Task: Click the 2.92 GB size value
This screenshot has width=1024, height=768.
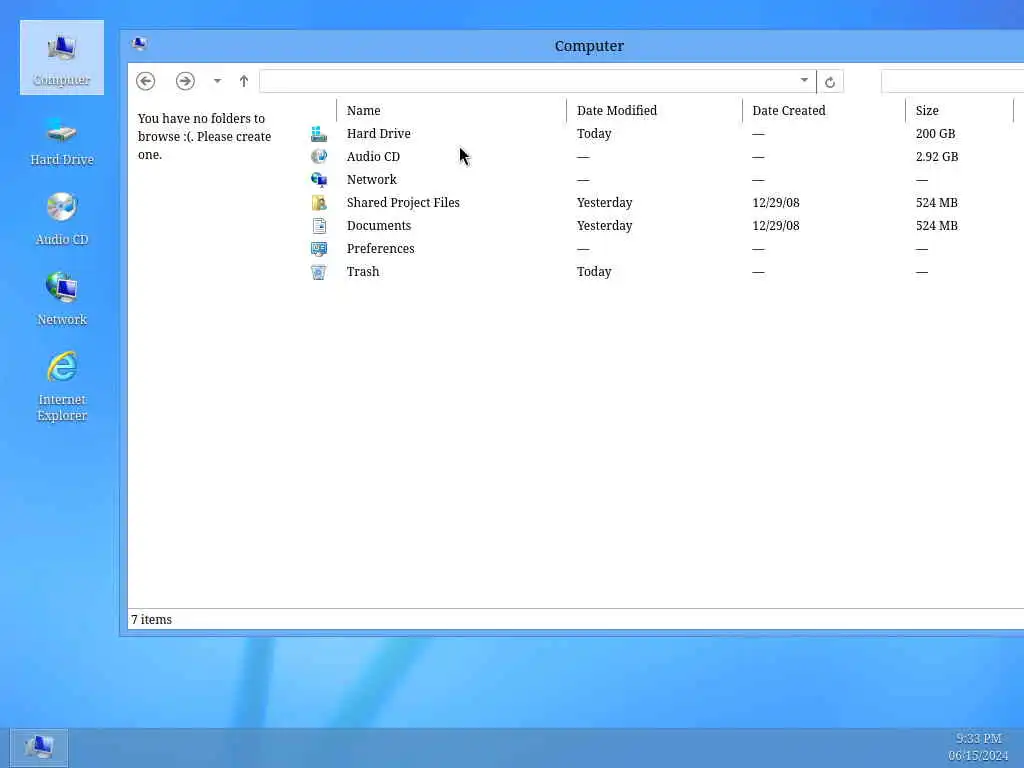Action: pyautogui.click(x=936, y=157)
